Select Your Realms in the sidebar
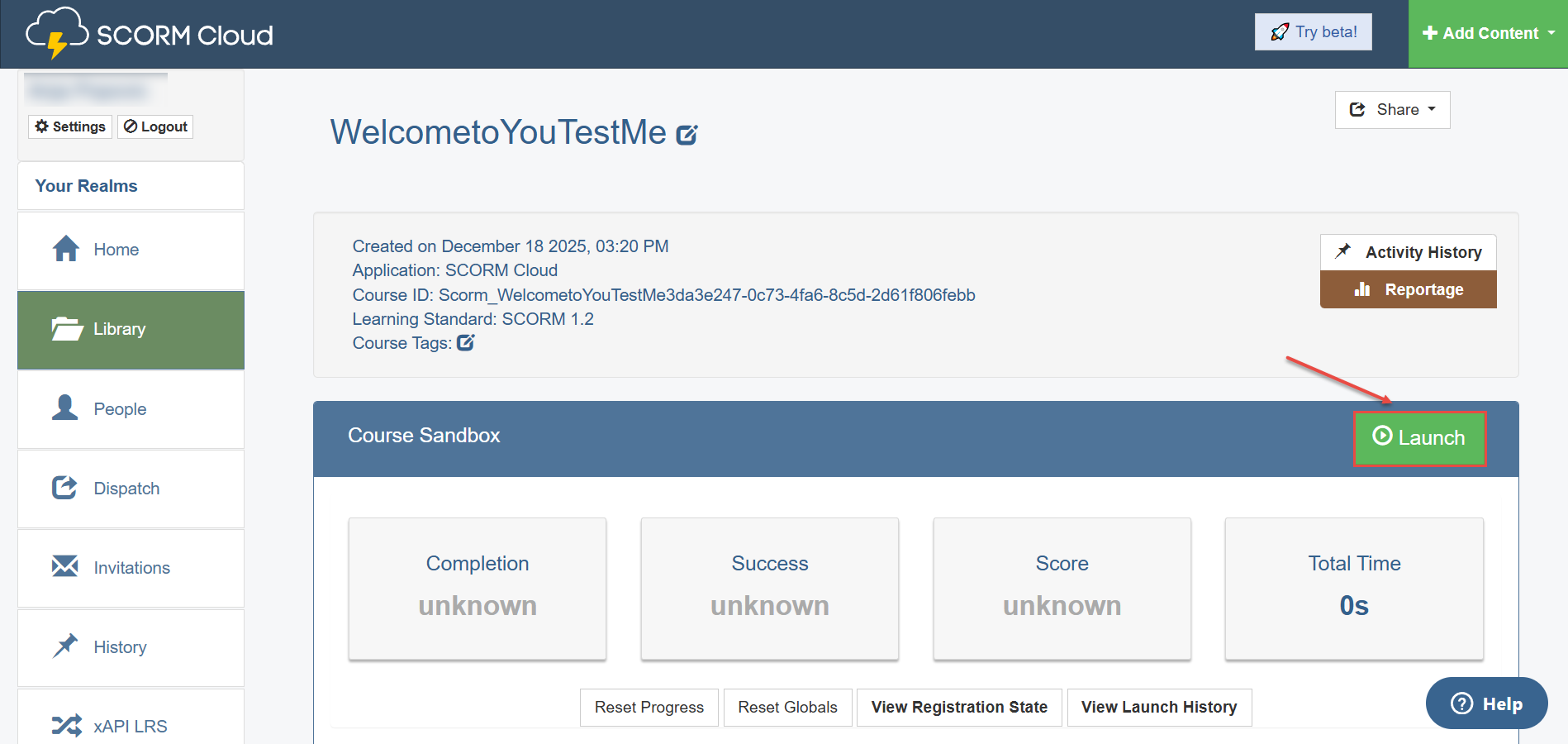The height and width of the screenshot is (744, 1568). pyautogui.click(x=87, y=186)
